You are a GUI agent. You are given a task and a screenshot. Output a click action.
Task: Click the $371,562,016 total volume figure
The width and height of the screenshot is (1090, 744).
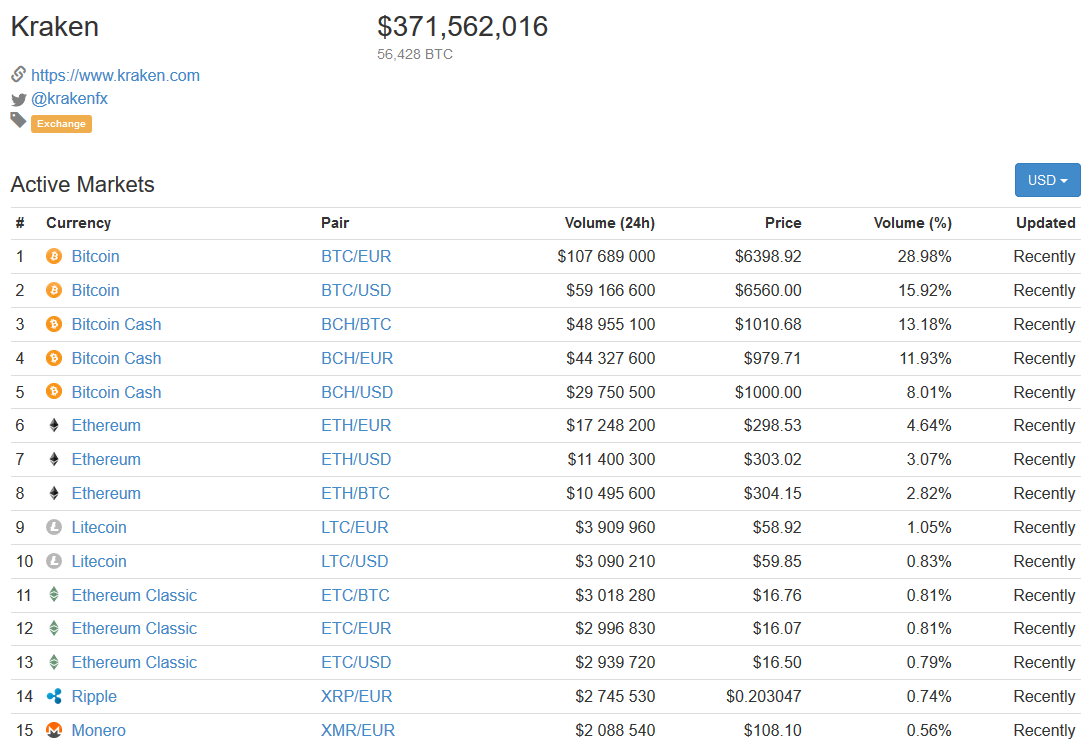(462, 27)
